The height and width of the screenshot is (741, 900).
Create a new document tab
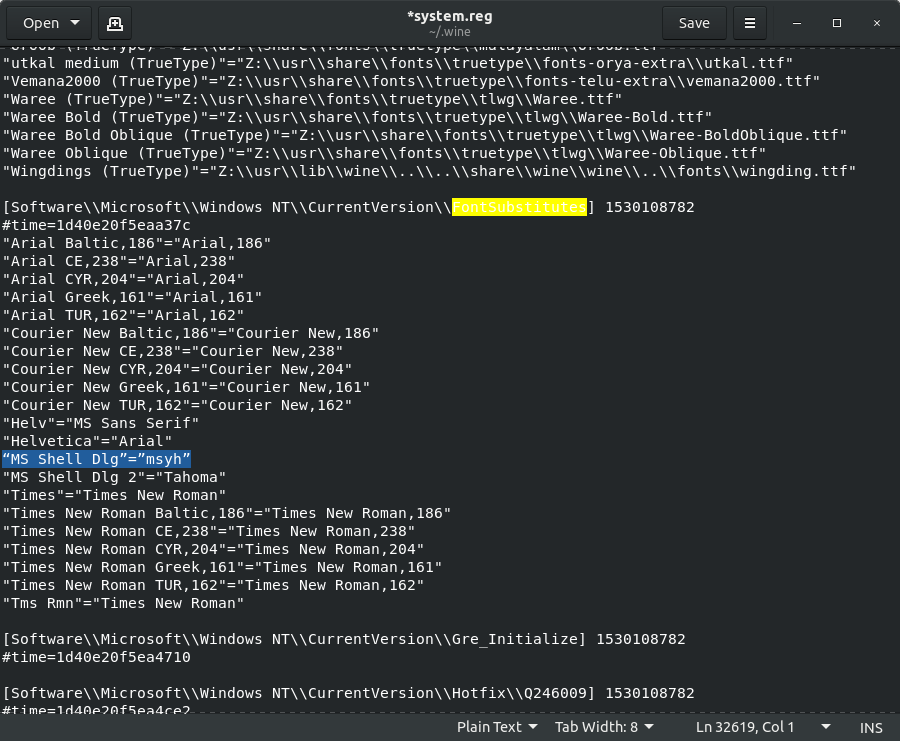click(114, 23)
